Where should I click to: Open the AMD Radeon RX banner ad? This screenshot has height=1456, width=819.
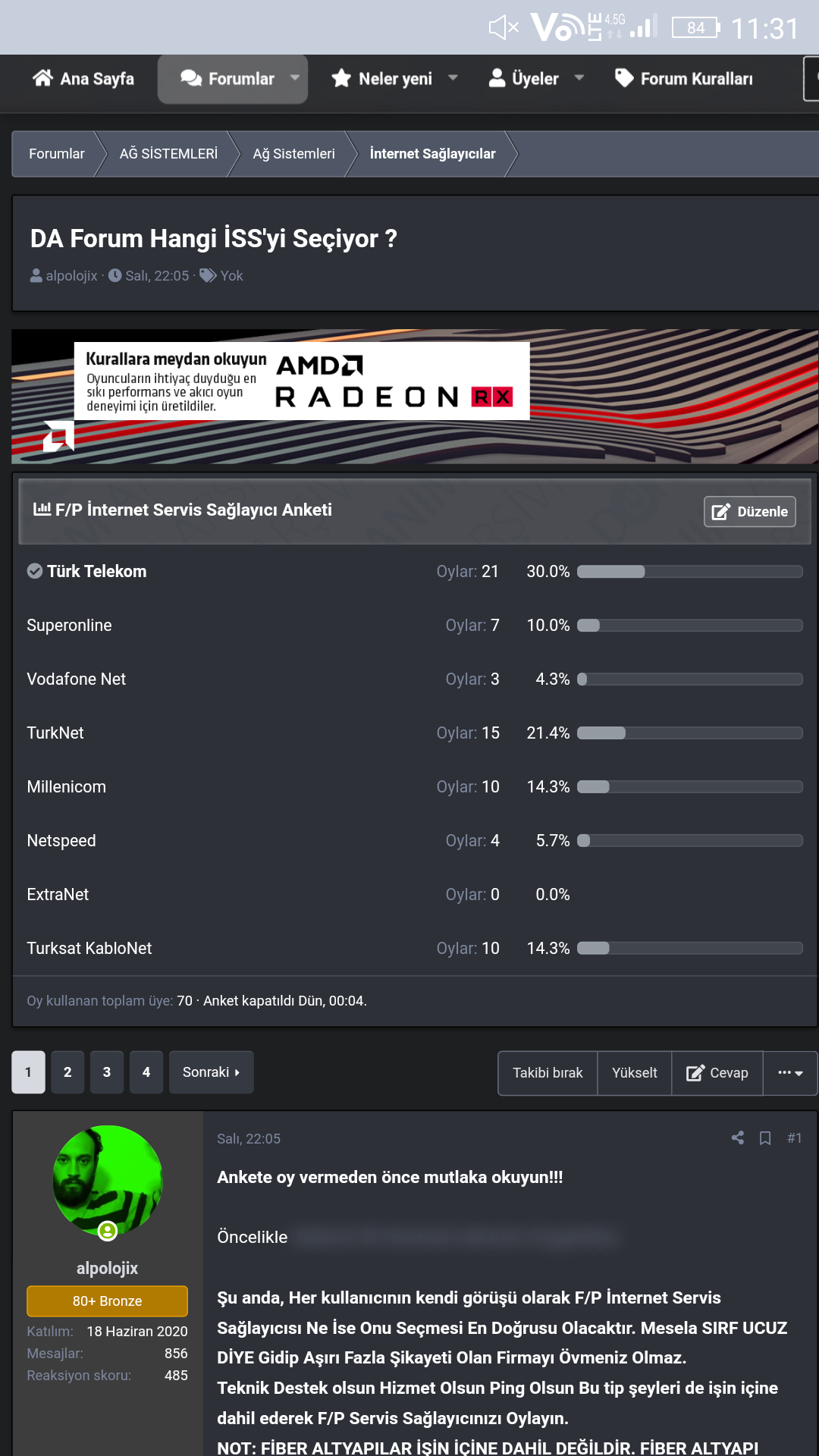pyautogui.click(x=415, y=396)
